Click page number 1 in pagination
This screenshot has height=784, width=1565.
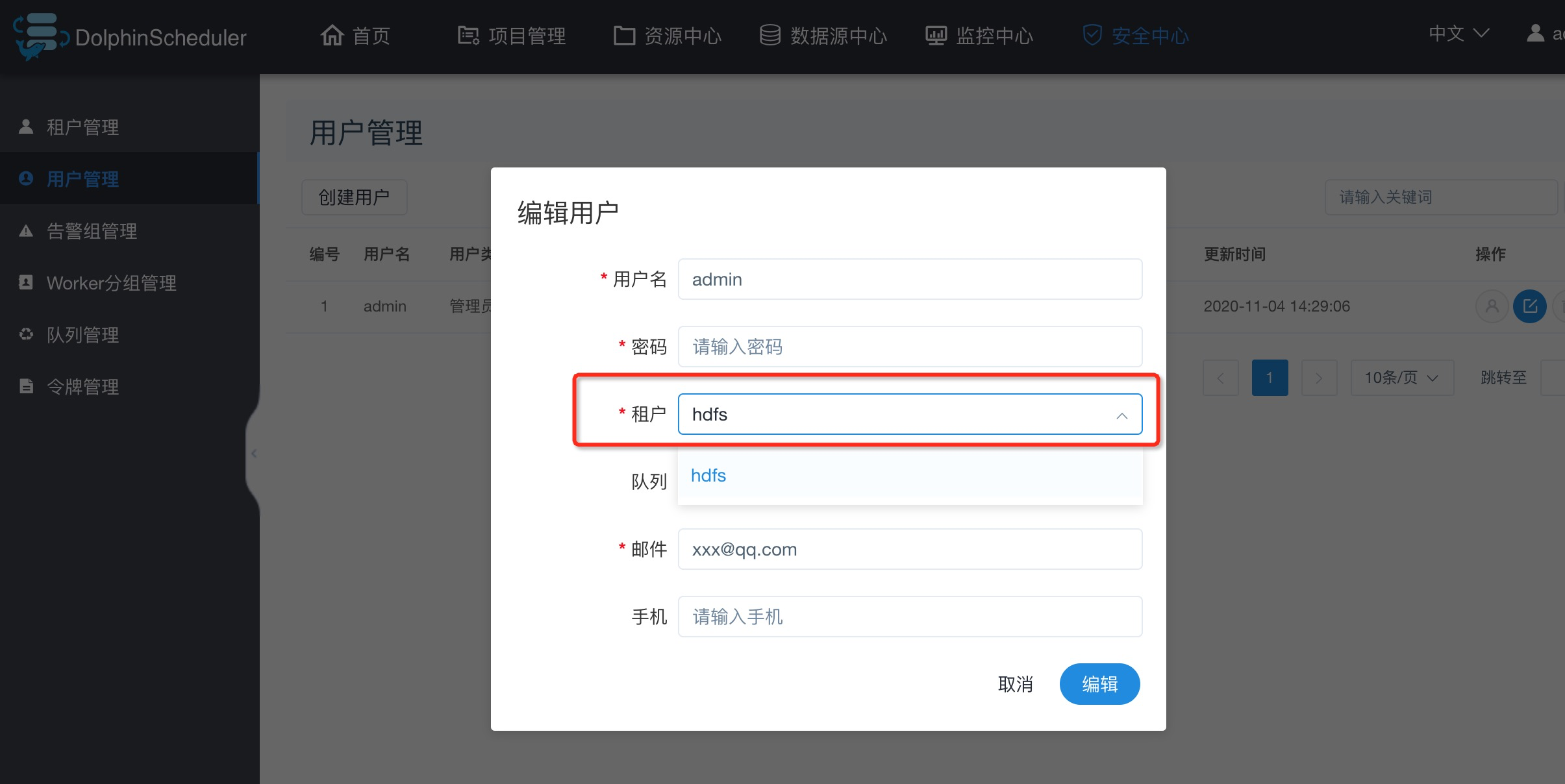(x=1270, y=378)
